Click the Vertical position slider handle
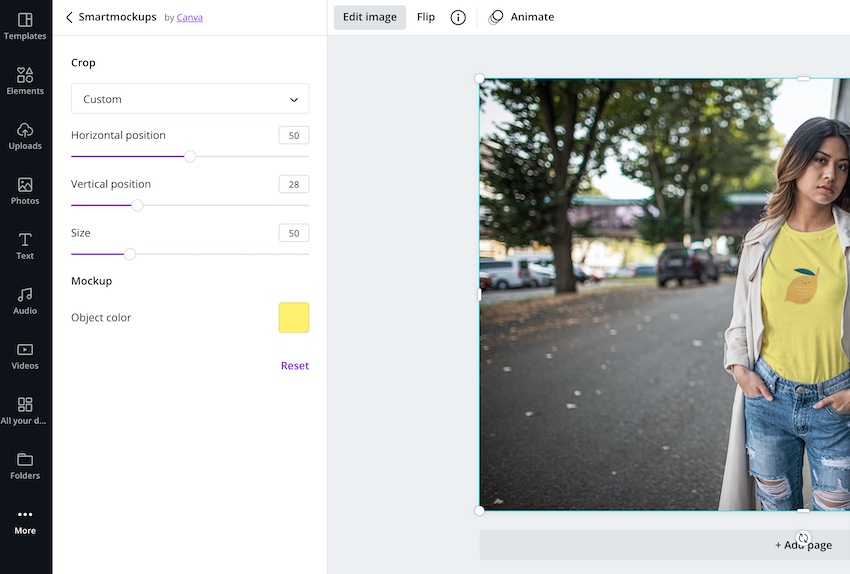 138,205
